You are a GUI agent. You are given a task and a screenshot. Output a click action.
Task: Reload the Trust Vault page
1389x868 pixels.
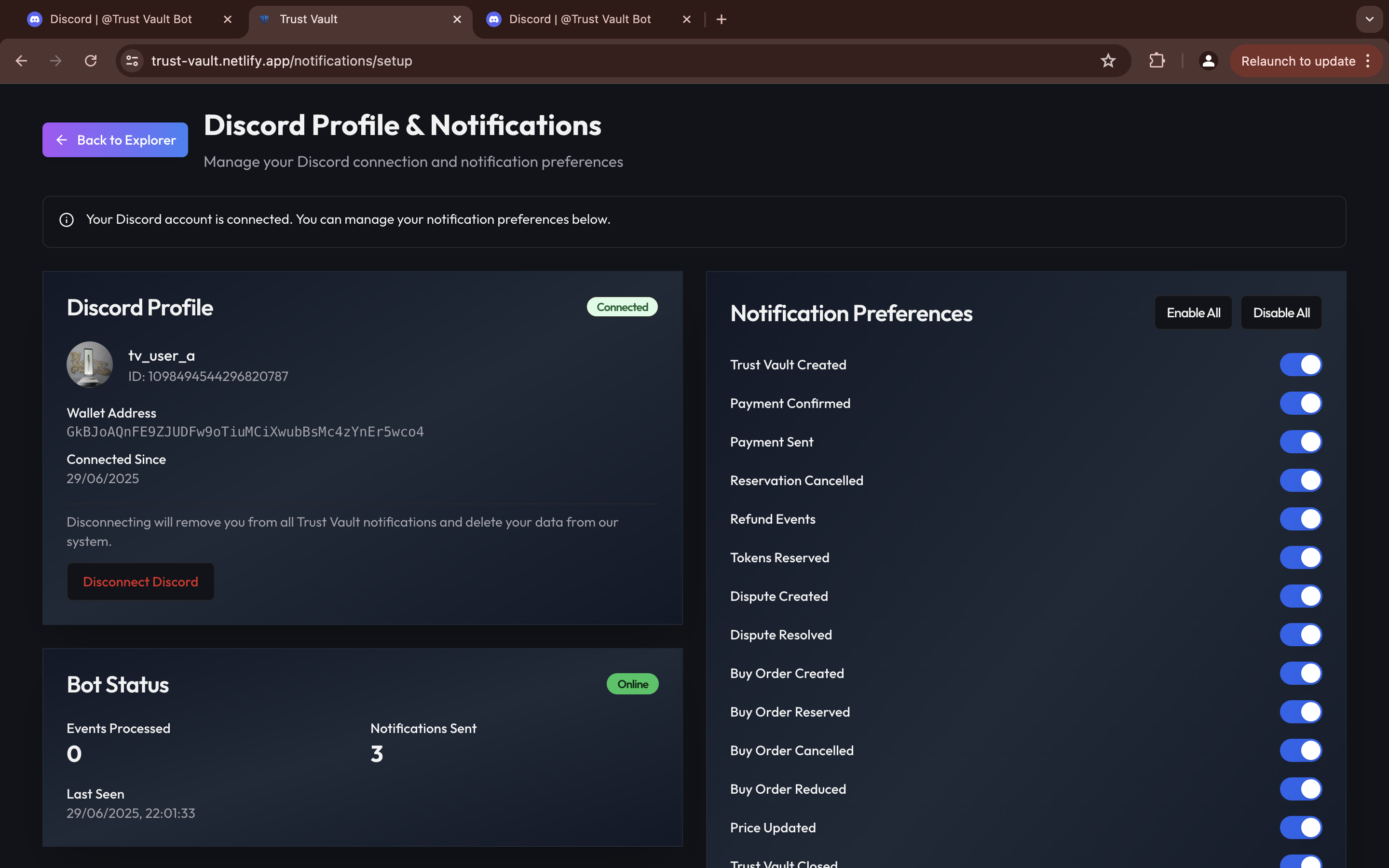[x=91, y=61]
